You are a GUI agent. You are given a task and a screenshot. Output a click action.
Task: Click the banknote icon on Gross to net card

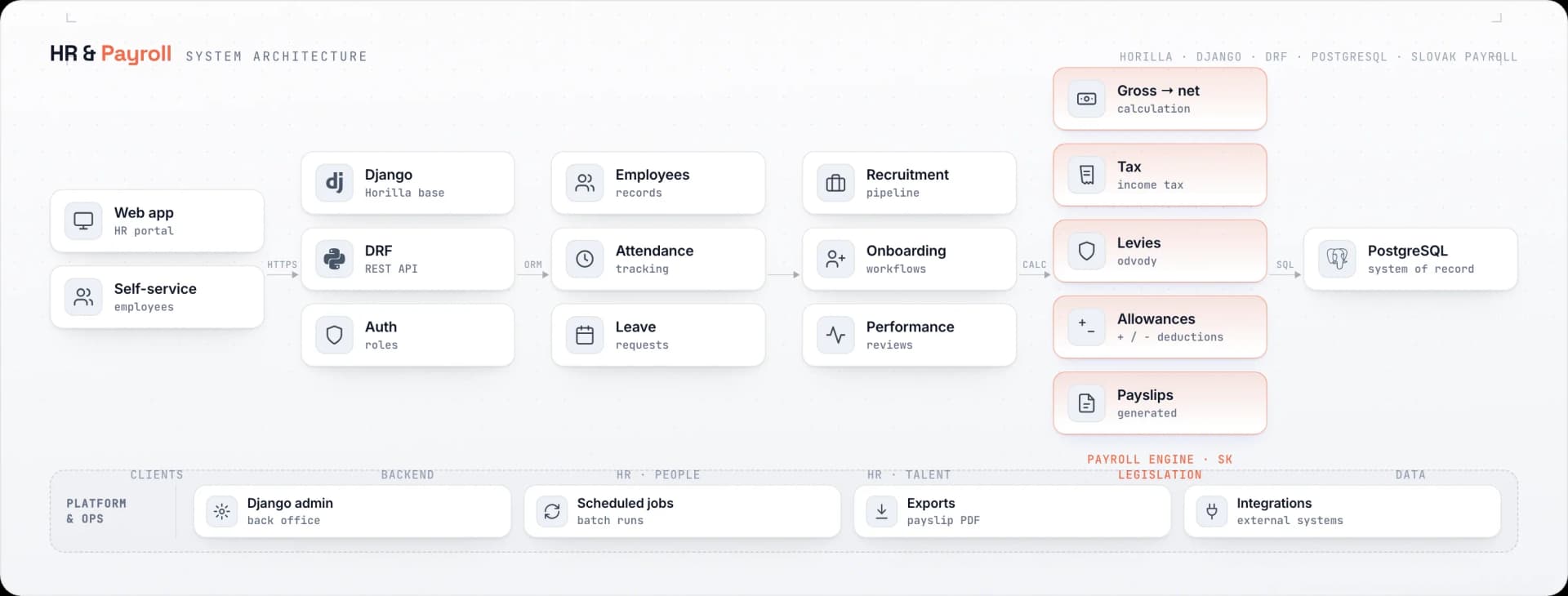click(x=1086, y=99)
